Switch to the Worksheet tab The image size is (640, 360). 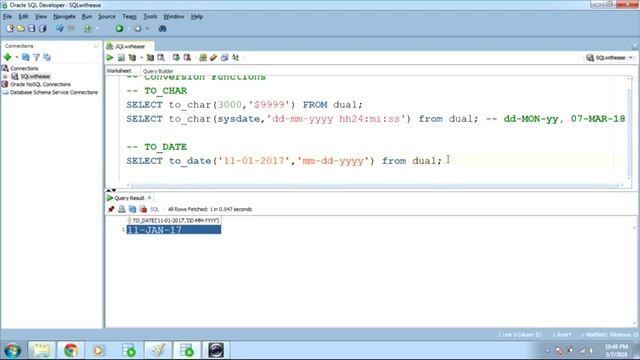[119, 71]
